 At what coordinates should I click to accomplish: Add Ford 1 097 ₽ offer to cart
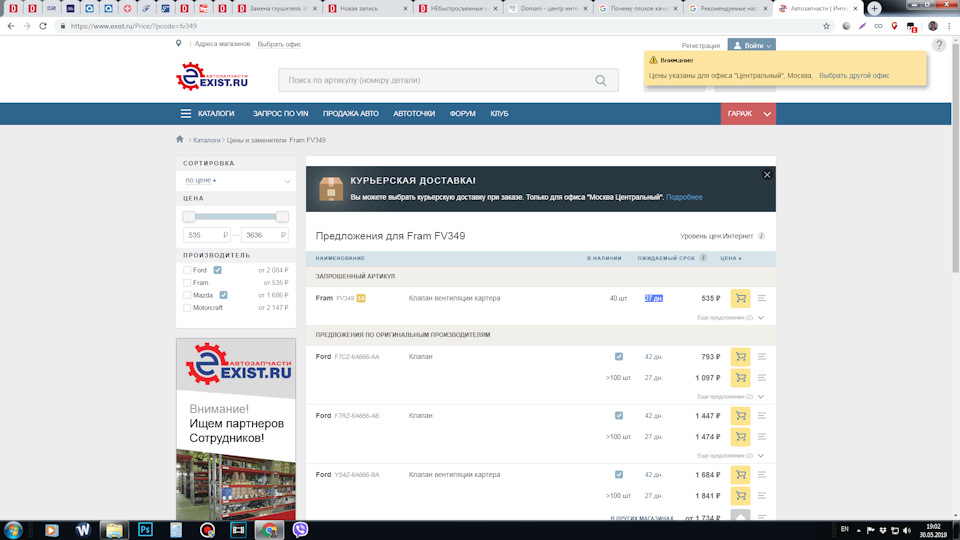pos(740,378)
